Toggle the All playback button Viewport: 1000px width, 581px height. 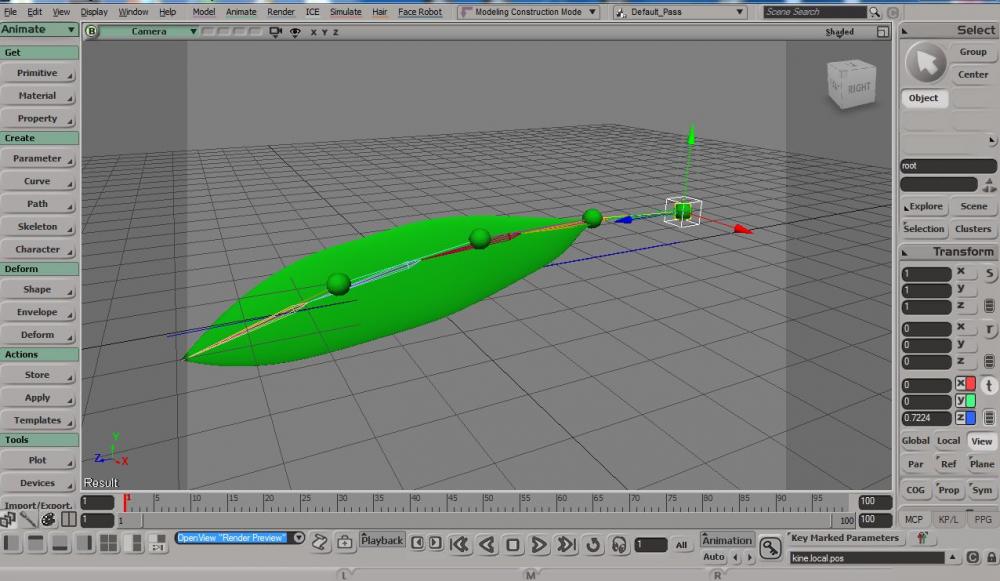(681, 545)
